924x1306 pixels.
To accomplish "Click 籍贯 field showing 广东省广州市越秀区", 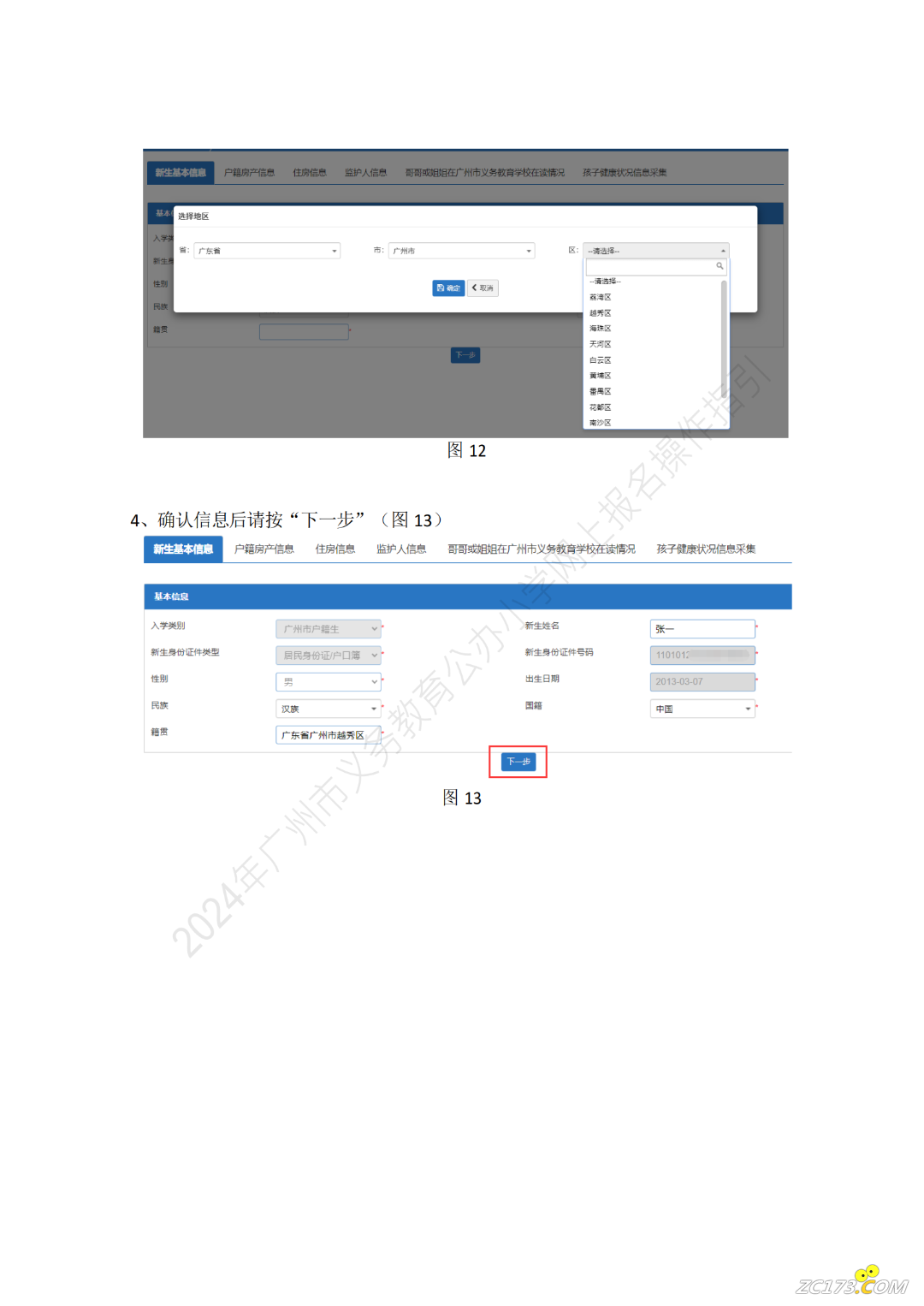I will [329, 735].
